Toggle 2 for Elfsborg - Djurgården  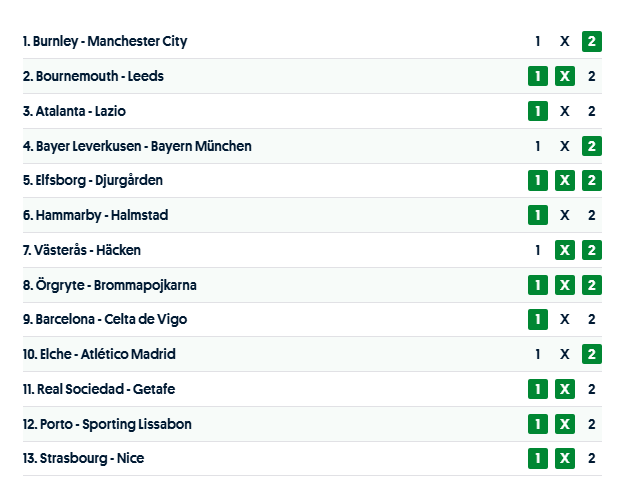(592, 181)
